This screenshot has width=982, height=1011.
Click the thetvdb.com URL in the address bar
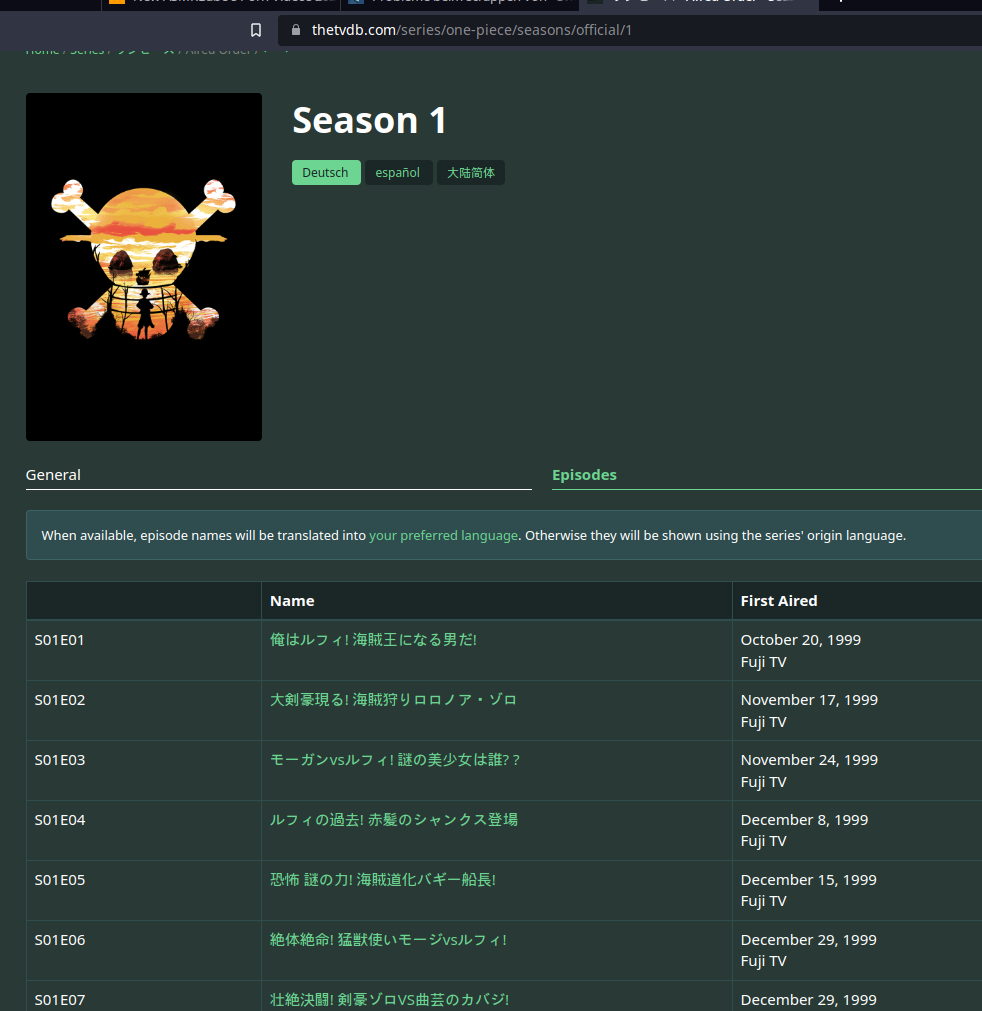471,30
